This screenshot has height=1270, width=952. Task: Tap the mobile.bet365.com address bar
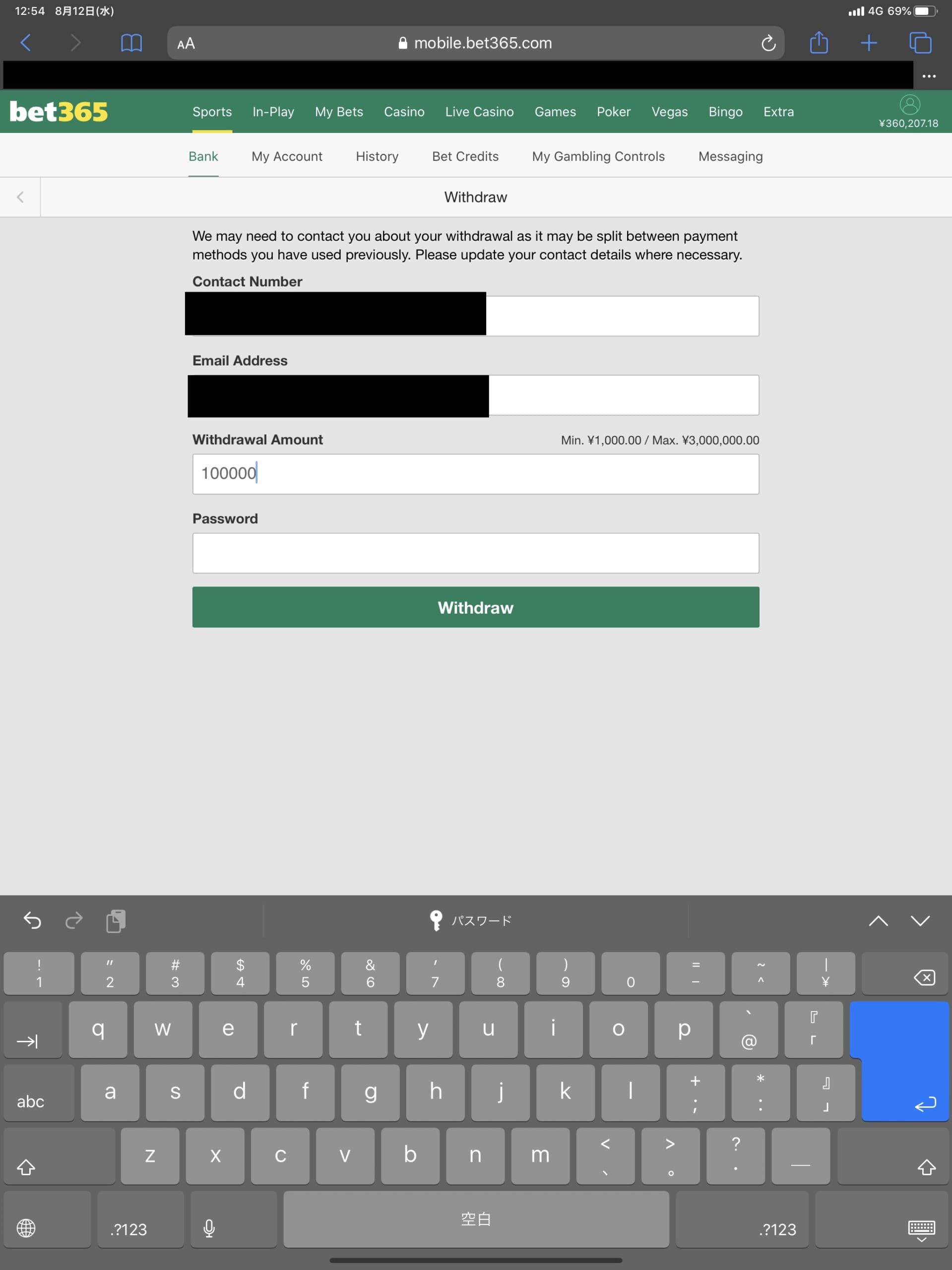[x=475, y=43]
